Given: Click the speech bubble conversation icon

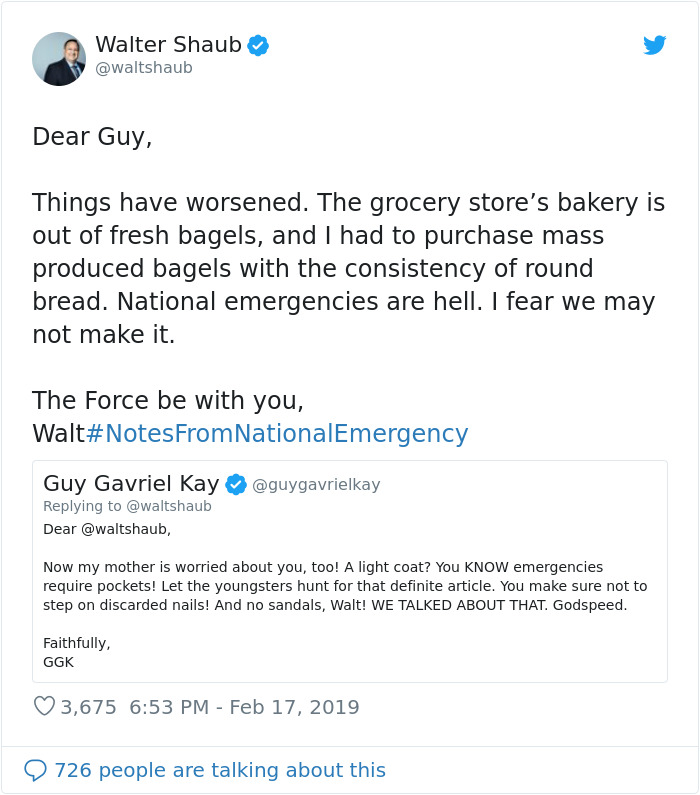Looking at the screenshot, I should pyautogui.click(x=35, y=770).
